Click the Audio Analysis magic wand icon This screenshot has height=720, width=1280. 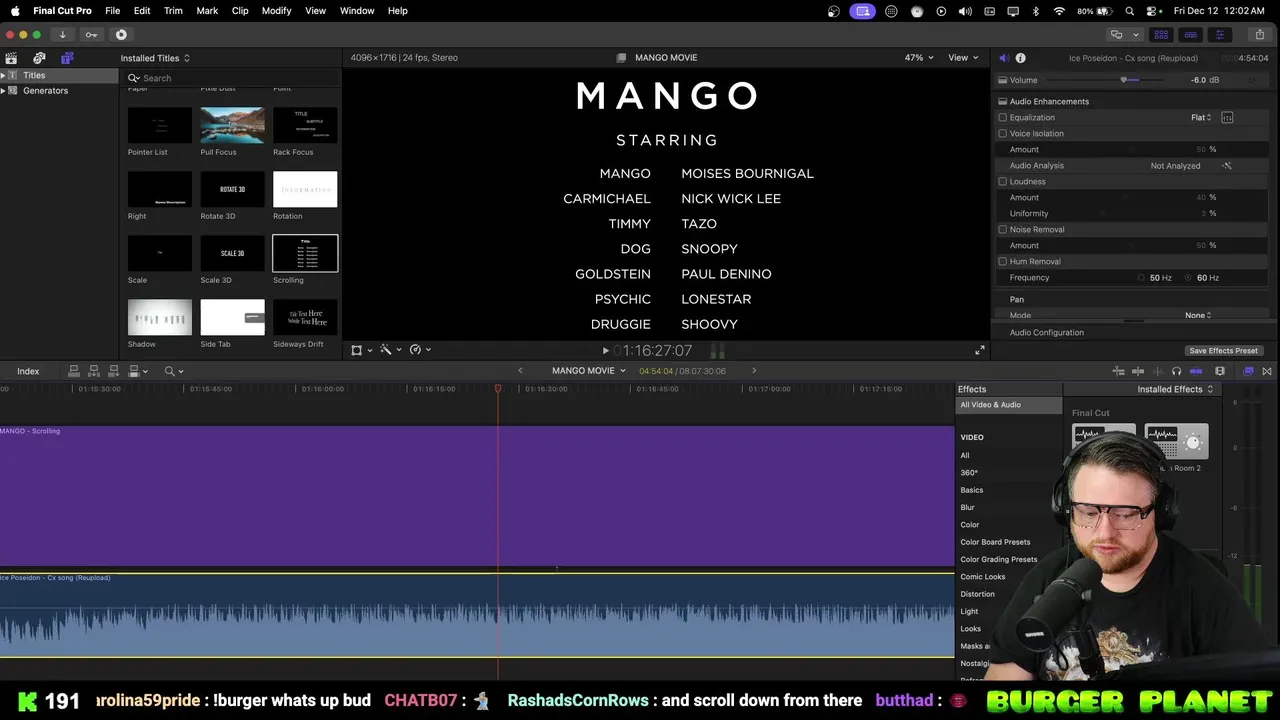(x=1227, y=166)
